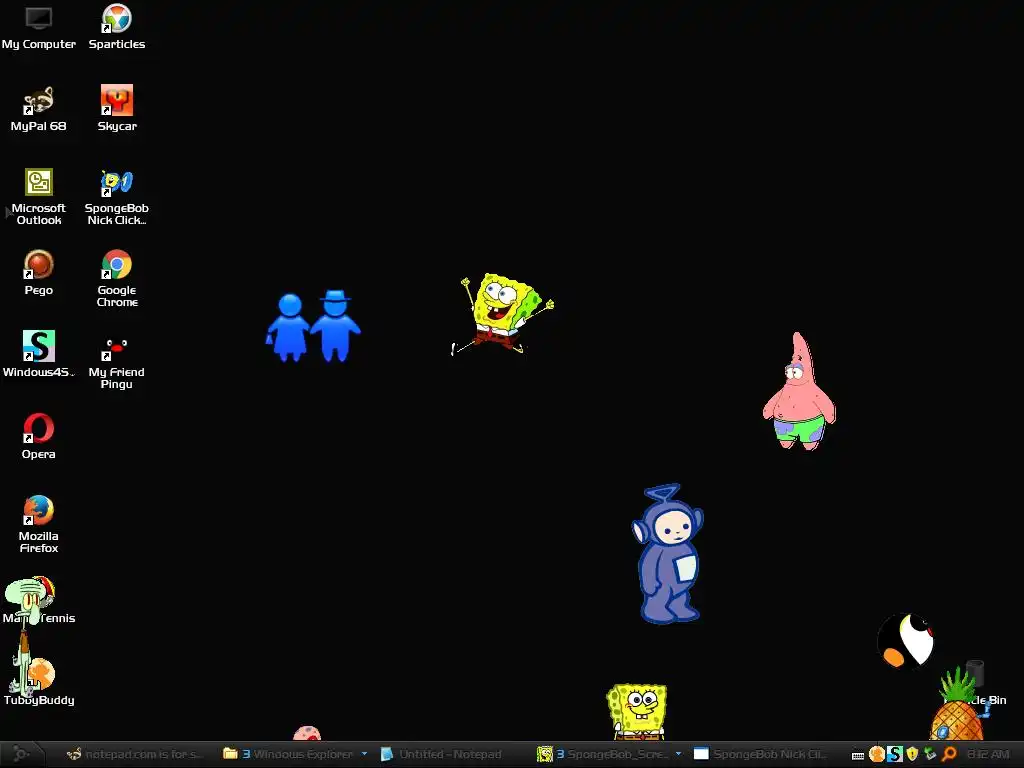The image size is (1024, 768).
Task: Click the blue Tinky Winky Teletubby
Action: (x=667, y=554)
